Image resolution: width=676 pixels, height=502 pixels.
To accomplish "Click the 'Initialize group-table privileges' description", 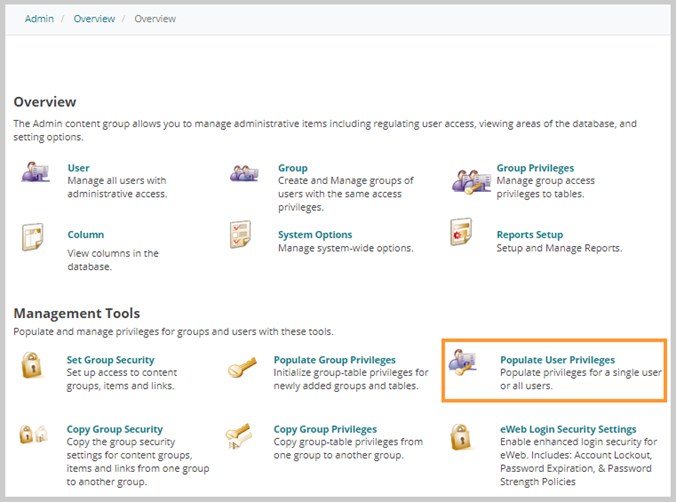I will [x=351, y=379].
